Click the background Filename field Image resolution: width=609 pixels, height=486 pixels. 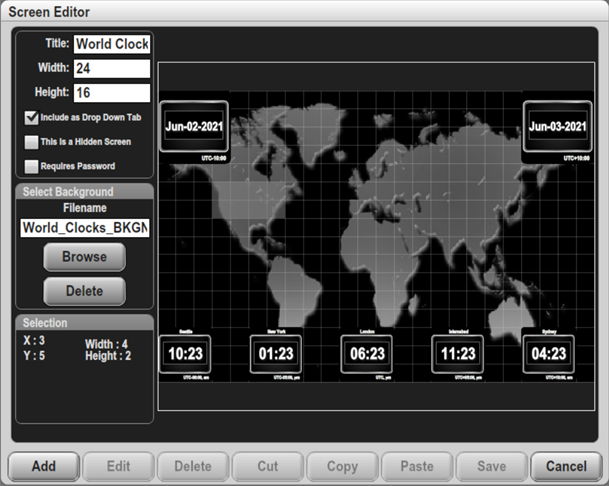(x=85, y=228)
